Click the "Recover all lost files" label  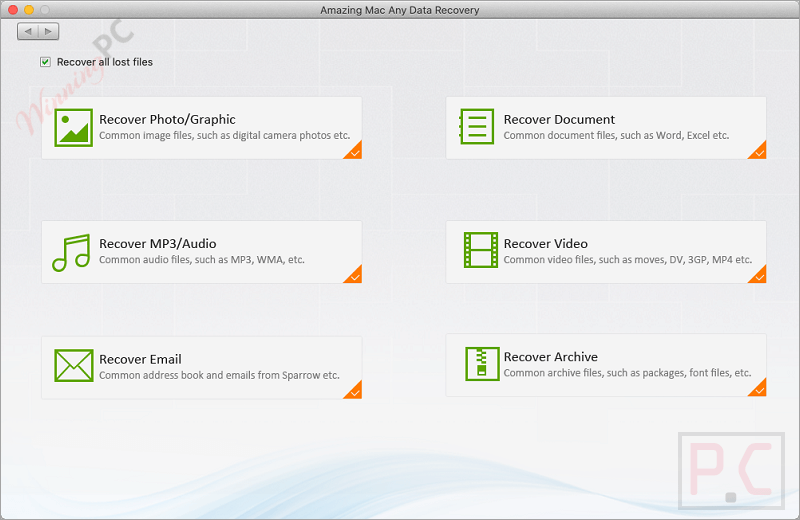105,62
